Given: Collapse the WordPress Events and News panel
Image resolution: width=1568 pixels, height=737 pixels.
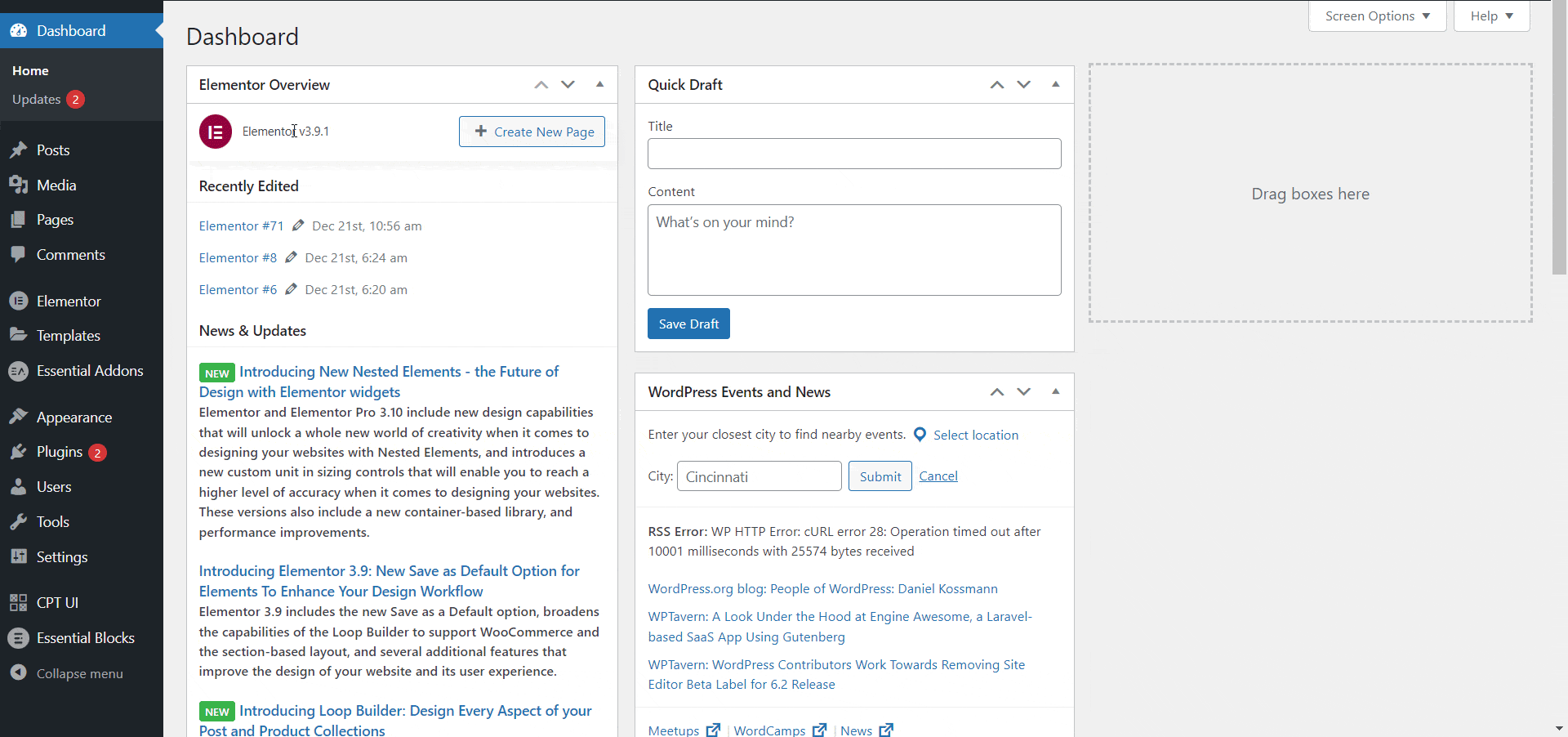Looking at the screenshot, I should tap(1056, 392).
